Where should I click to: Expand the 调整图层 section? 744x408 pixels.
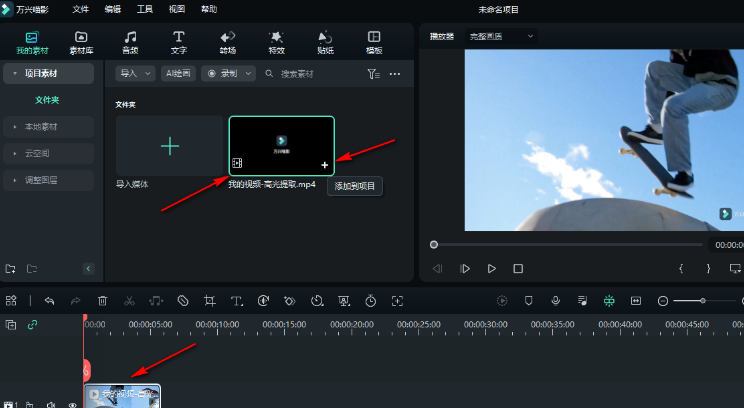tap(48, 180)
